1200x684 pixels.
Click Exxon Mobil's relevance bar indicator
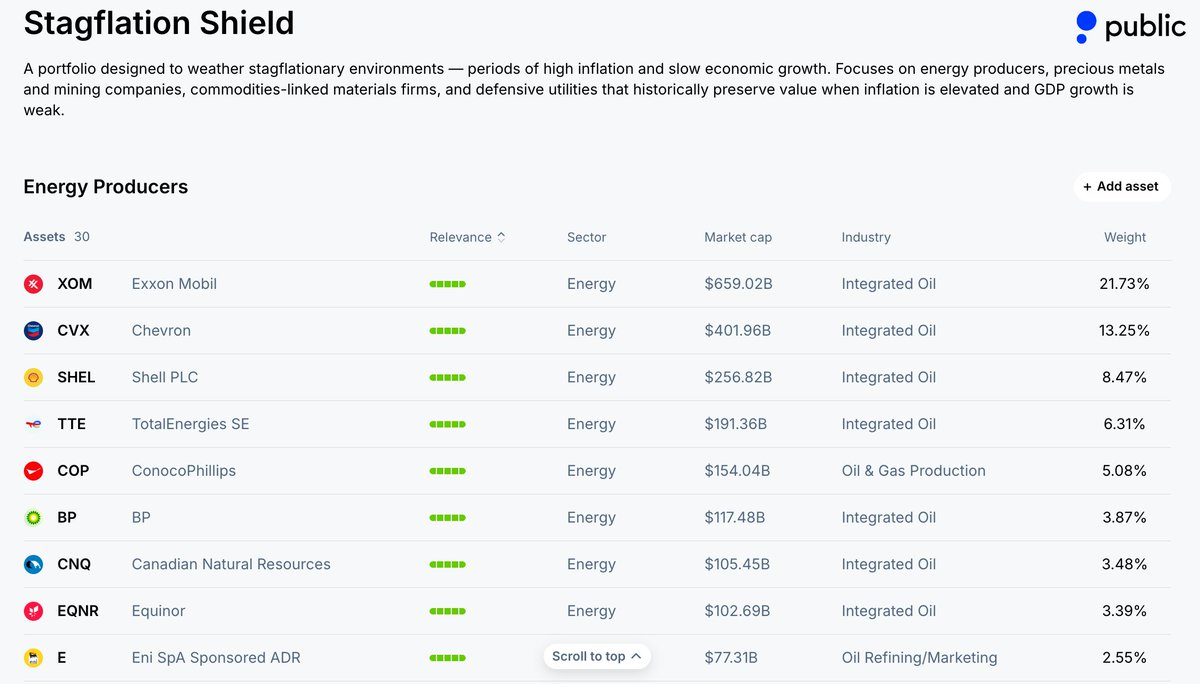click(x=448, y=284)
